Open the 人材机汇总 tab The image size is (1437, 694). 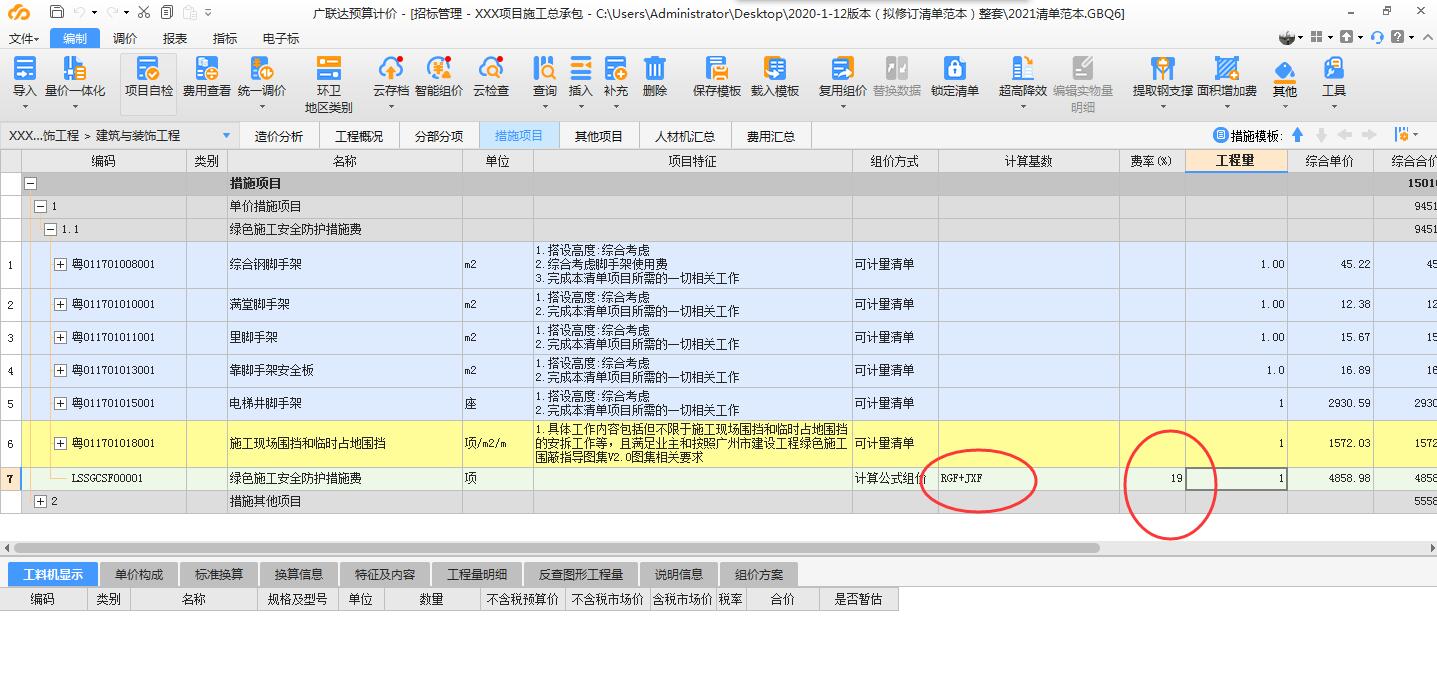684,136
